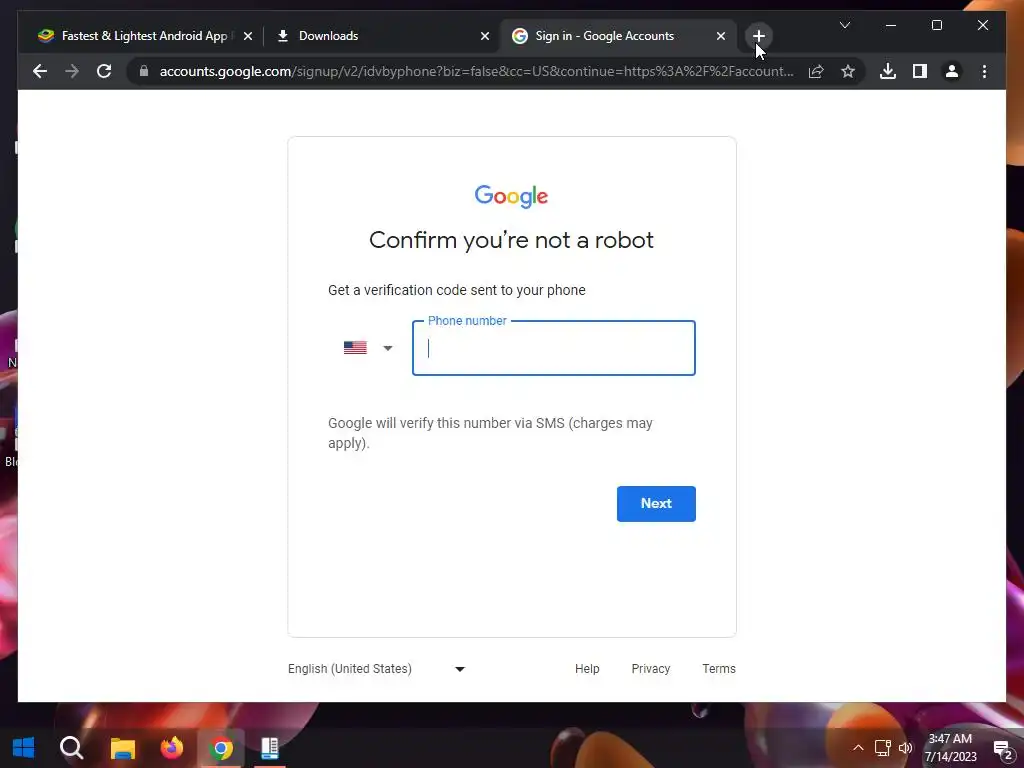Screen dimensions: 1024x768
Task: Click the Google logo
Action: point(511,196)
